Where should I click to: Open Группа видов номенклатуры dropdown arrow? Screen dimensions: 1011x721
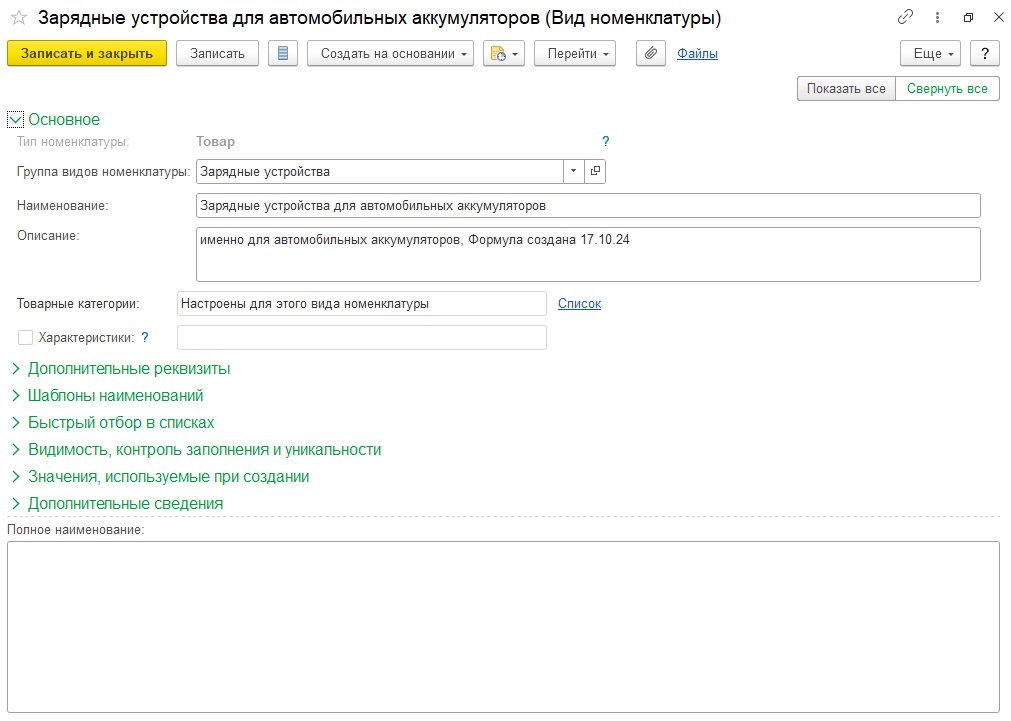tap(573, 172)
